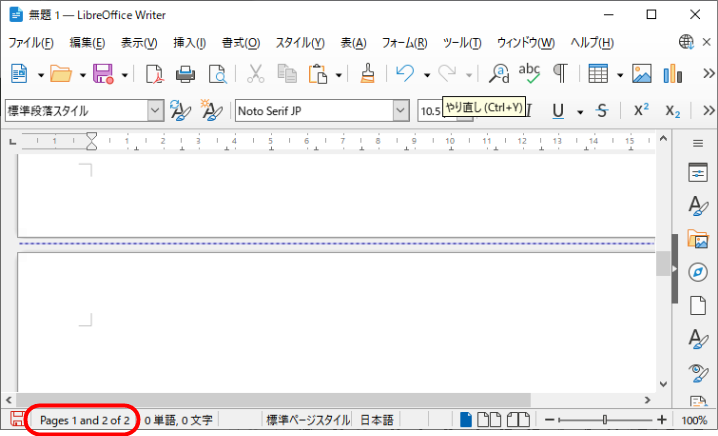Open the 表示 menu
The height and width of the screenshot is (436, 718).
click(x=139, y=43)
